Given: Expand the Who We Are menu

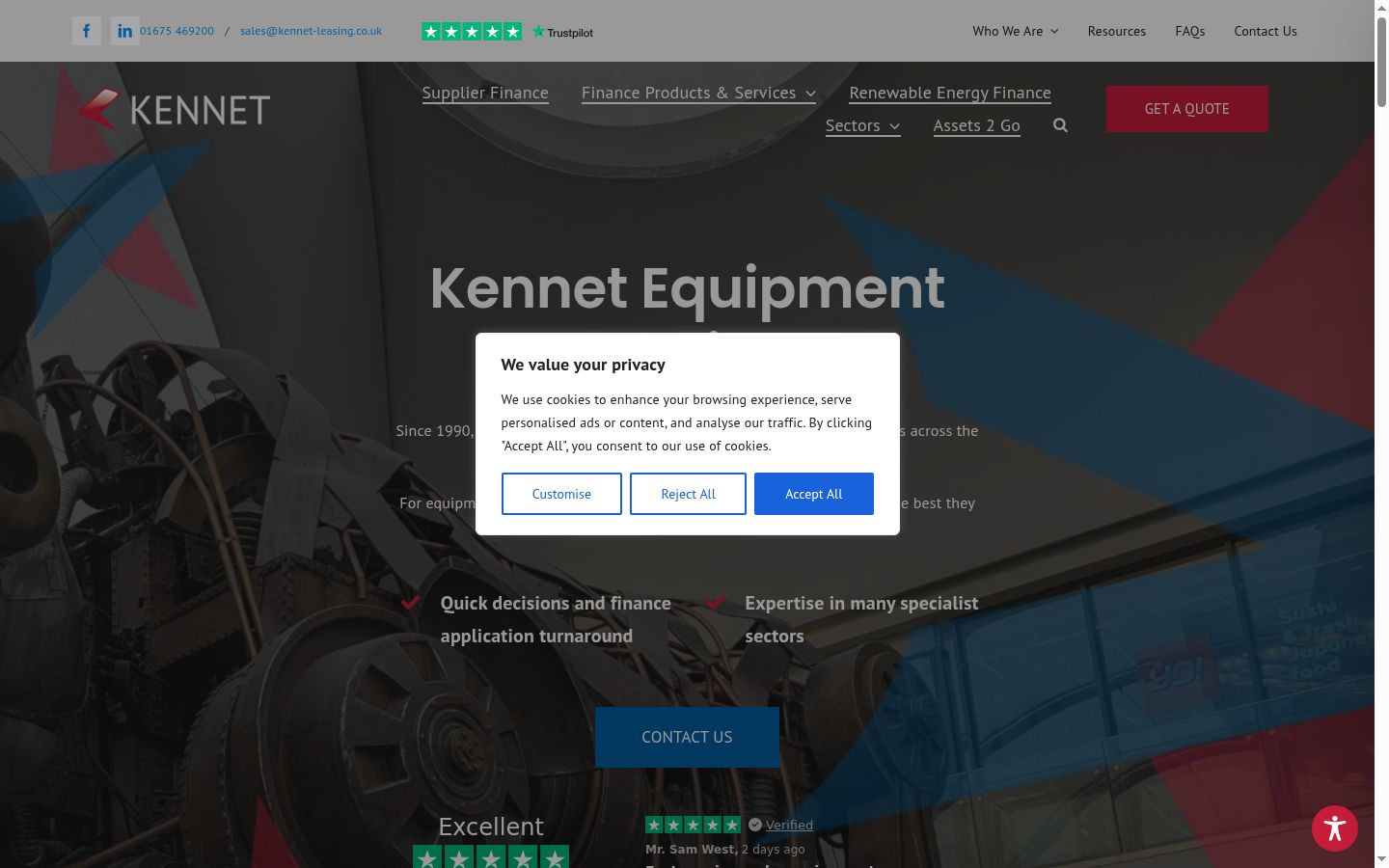Looking at the screenshot, I should click(1015, 31).
